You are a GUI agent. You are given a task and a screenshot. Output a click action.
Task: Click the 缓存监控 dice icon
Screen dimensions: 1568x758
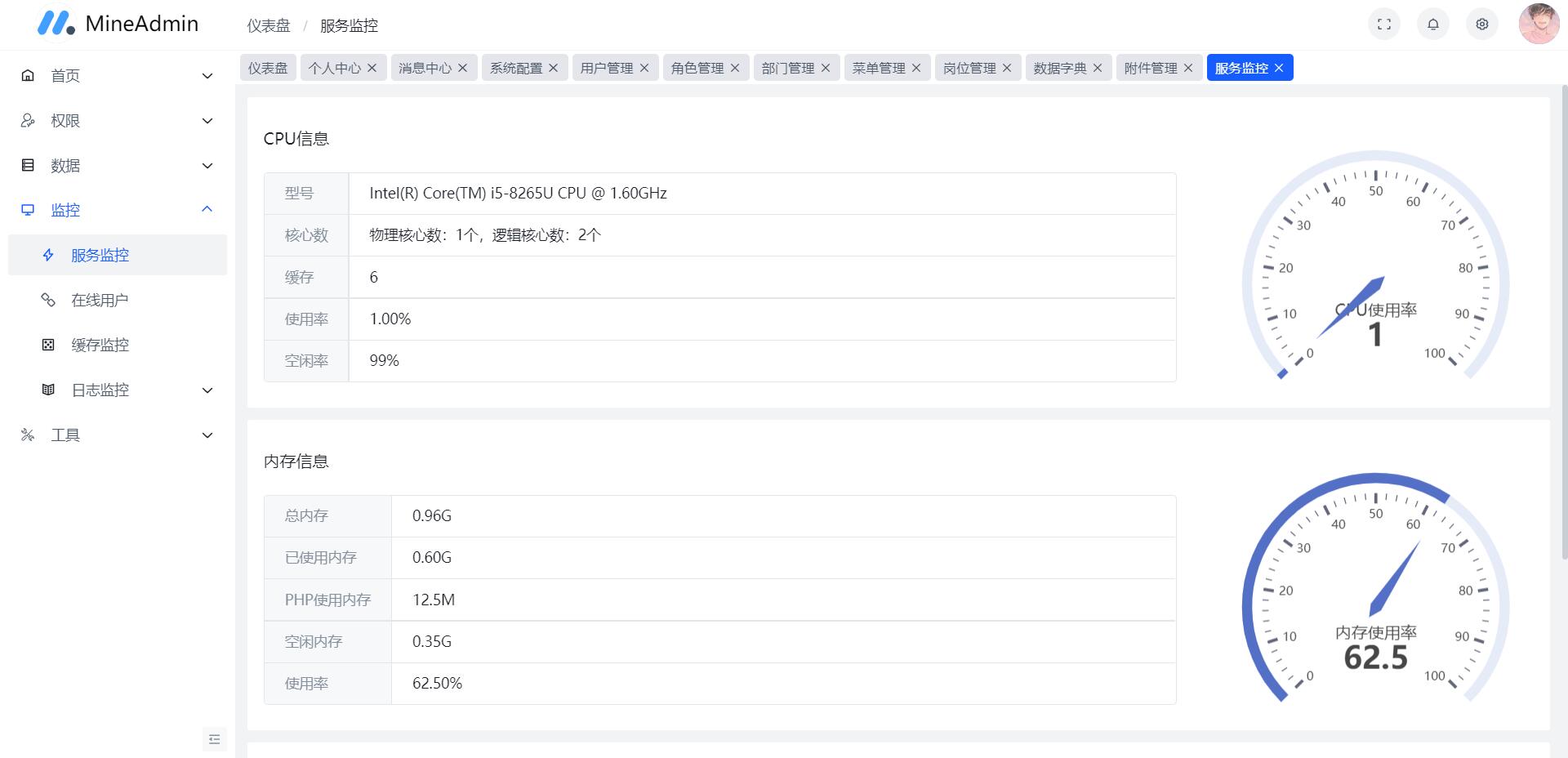[48, 345]
